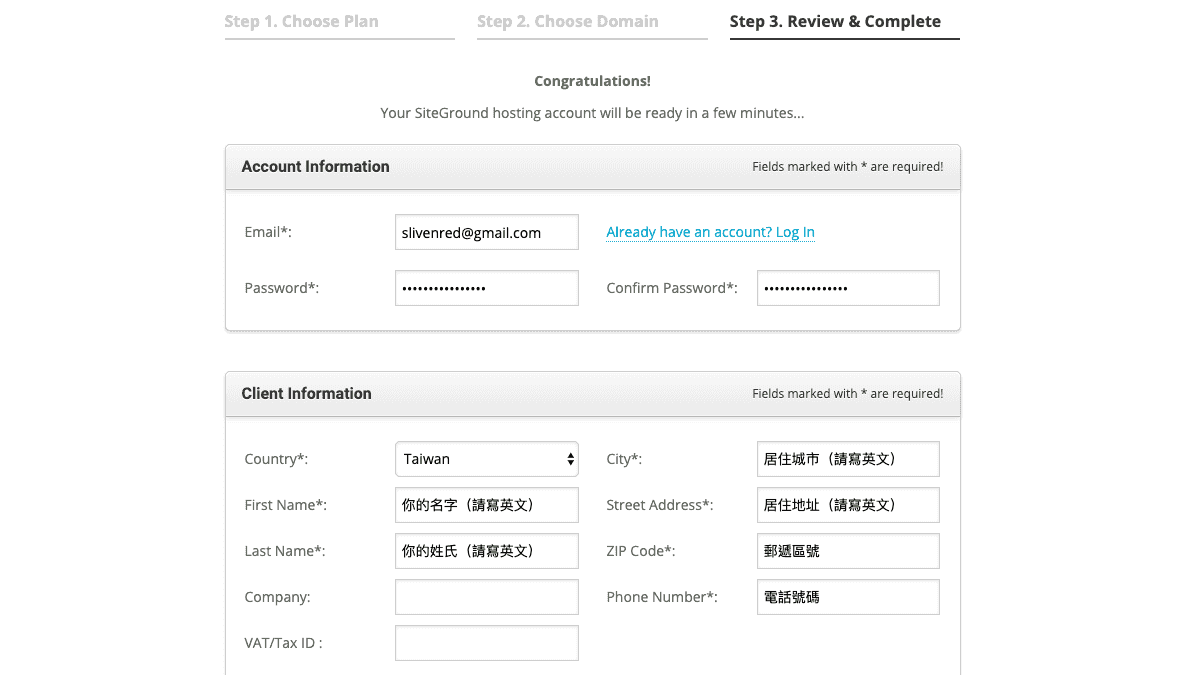Viewport: 1200px width, 675px height.
Task: Focus the Phone Number input
Action: (848, 597)
